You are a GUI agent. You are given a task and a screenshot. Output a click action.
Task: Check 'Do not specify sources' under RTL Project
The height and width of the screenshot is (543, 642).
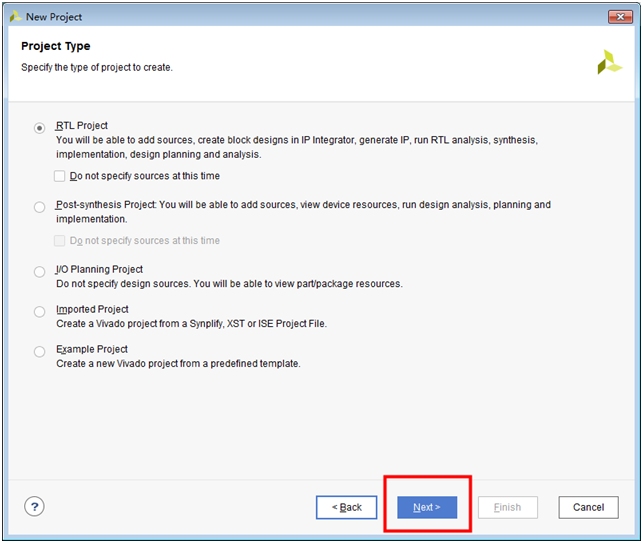click(59, 176)
